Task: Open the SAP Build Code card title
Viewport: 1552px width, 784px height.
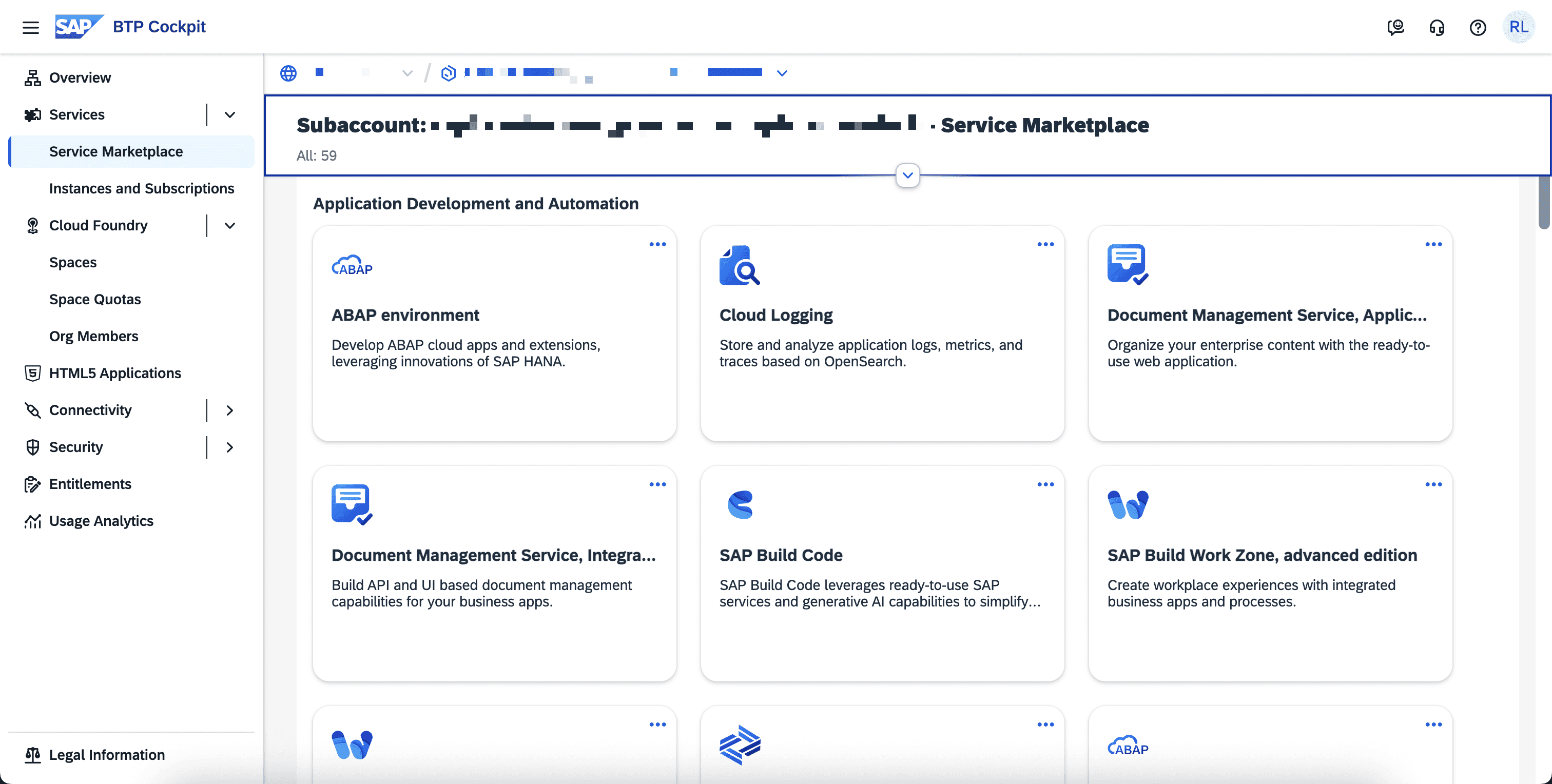Action: point(781,555)
